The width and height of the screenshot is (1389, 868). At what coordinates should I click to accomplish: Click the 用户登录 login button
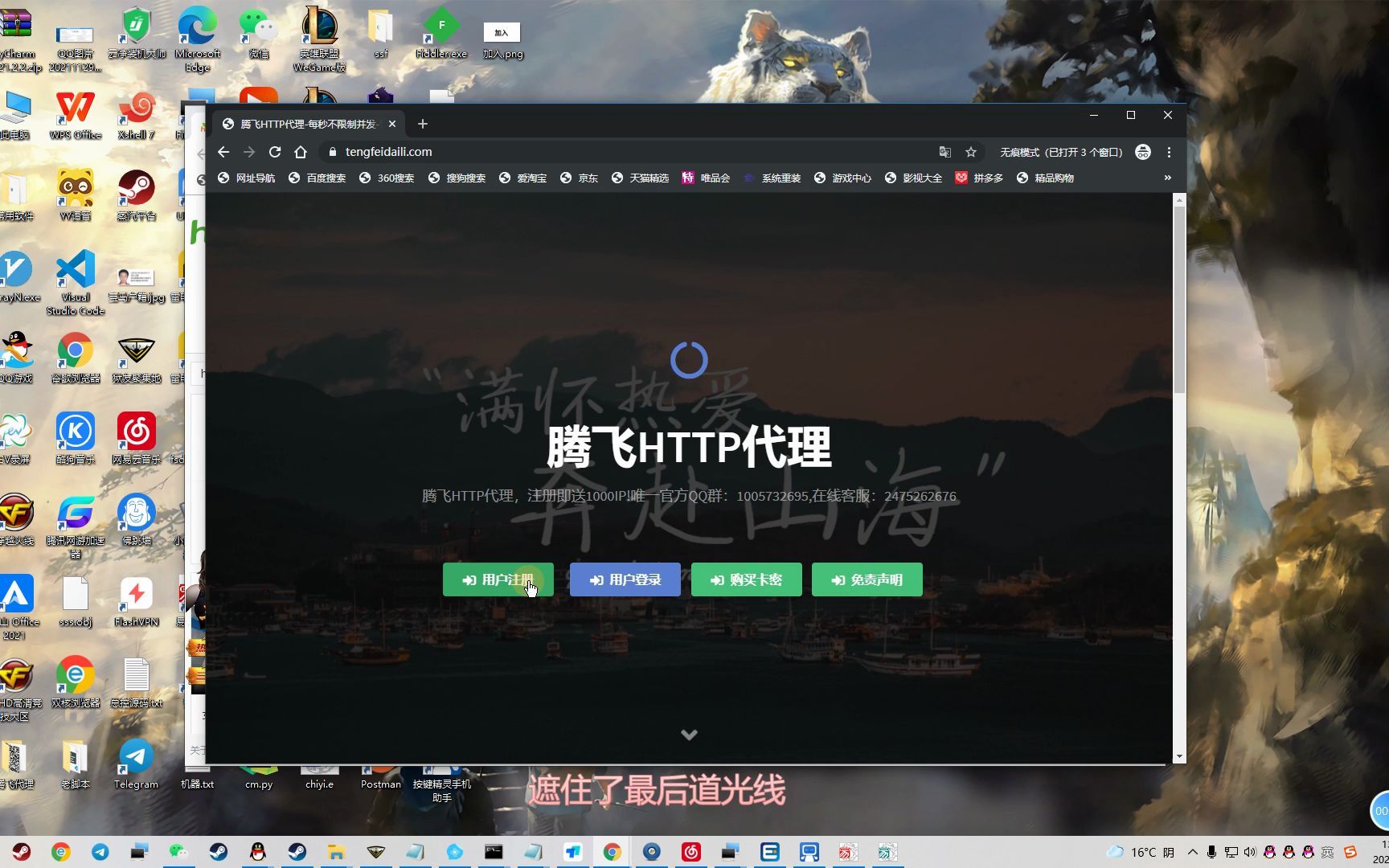(625, 579)
